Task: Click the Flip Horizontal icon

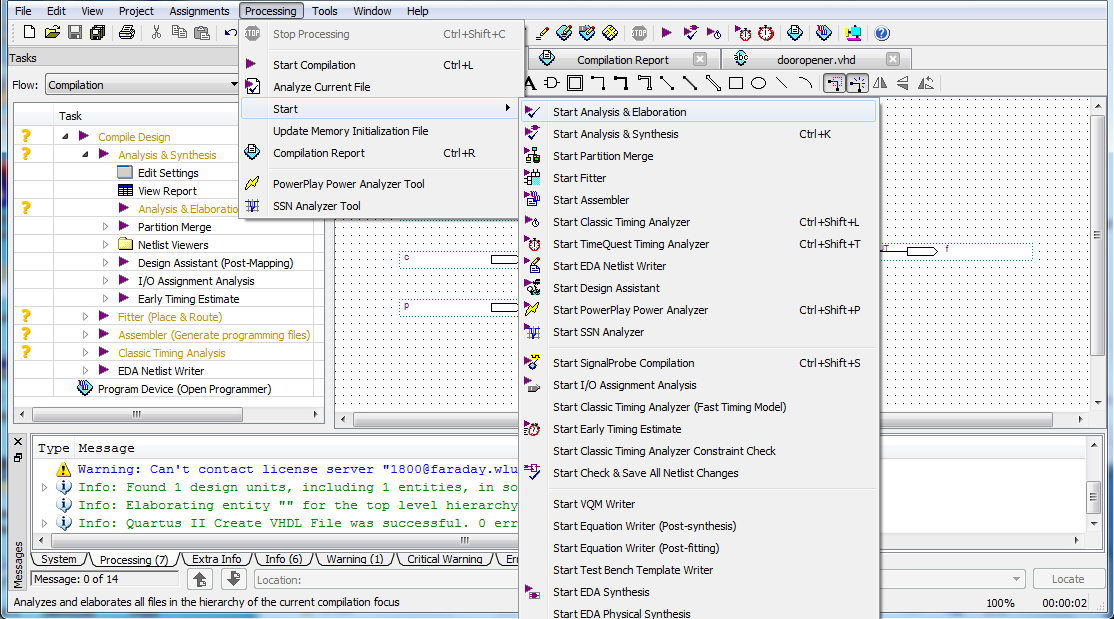Action: tap(880, 83)
